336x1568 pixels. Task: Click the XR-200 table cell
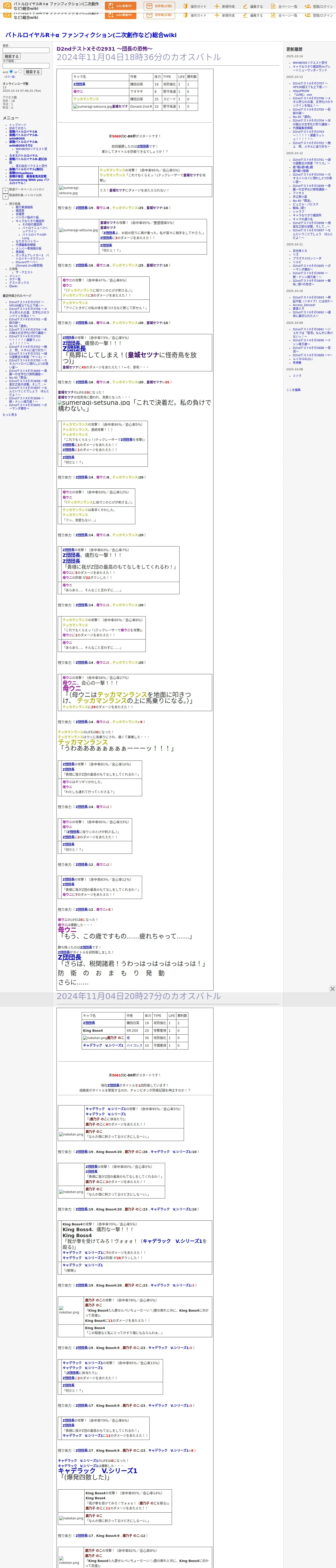coord(134,1030)
